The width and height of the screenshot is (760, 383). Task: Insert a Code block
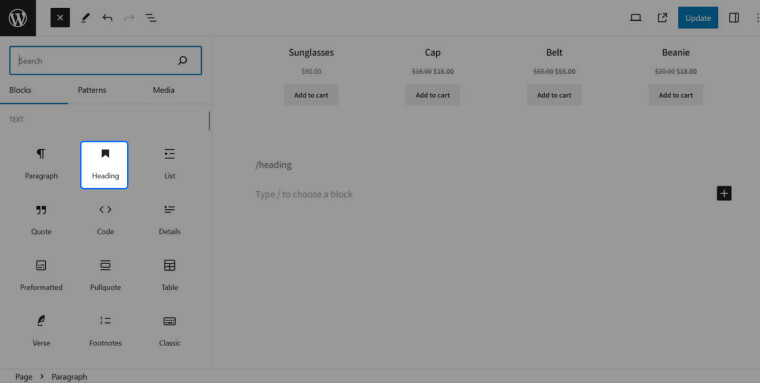pos(105,220)
